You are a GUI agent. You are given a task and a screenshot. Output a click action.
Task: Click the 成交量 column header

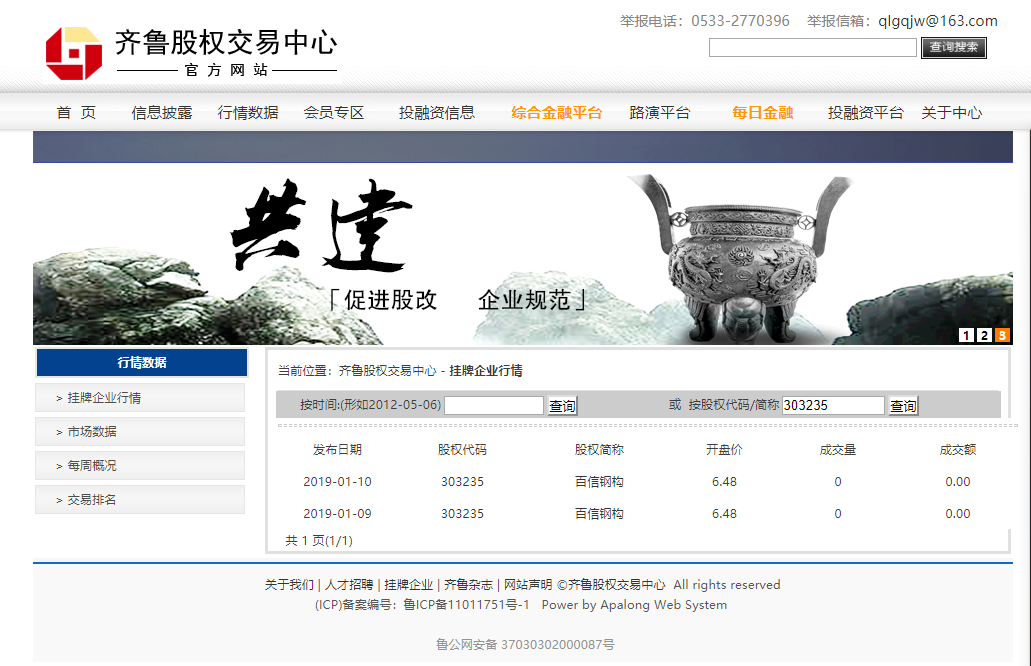pos(838,450)
